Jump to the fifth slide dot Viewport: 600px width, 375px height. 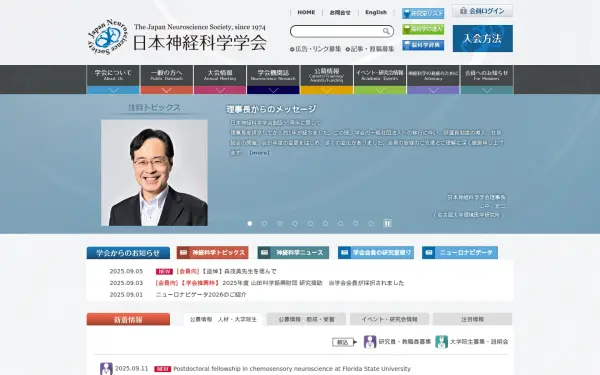coord(310,223)
